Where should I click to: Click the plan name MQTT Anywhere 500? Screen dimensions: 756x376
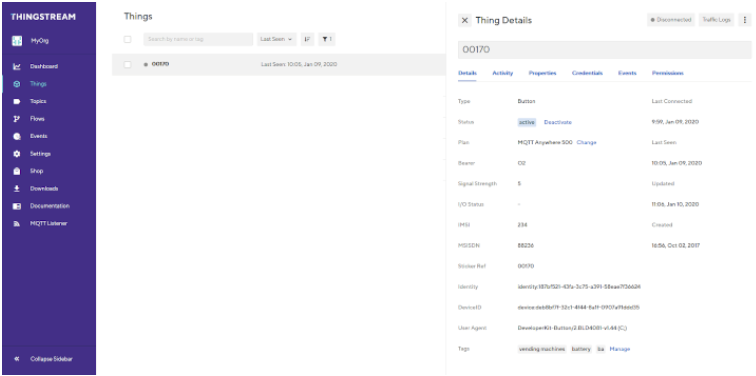pyautogui.click(x=545, y=143)
